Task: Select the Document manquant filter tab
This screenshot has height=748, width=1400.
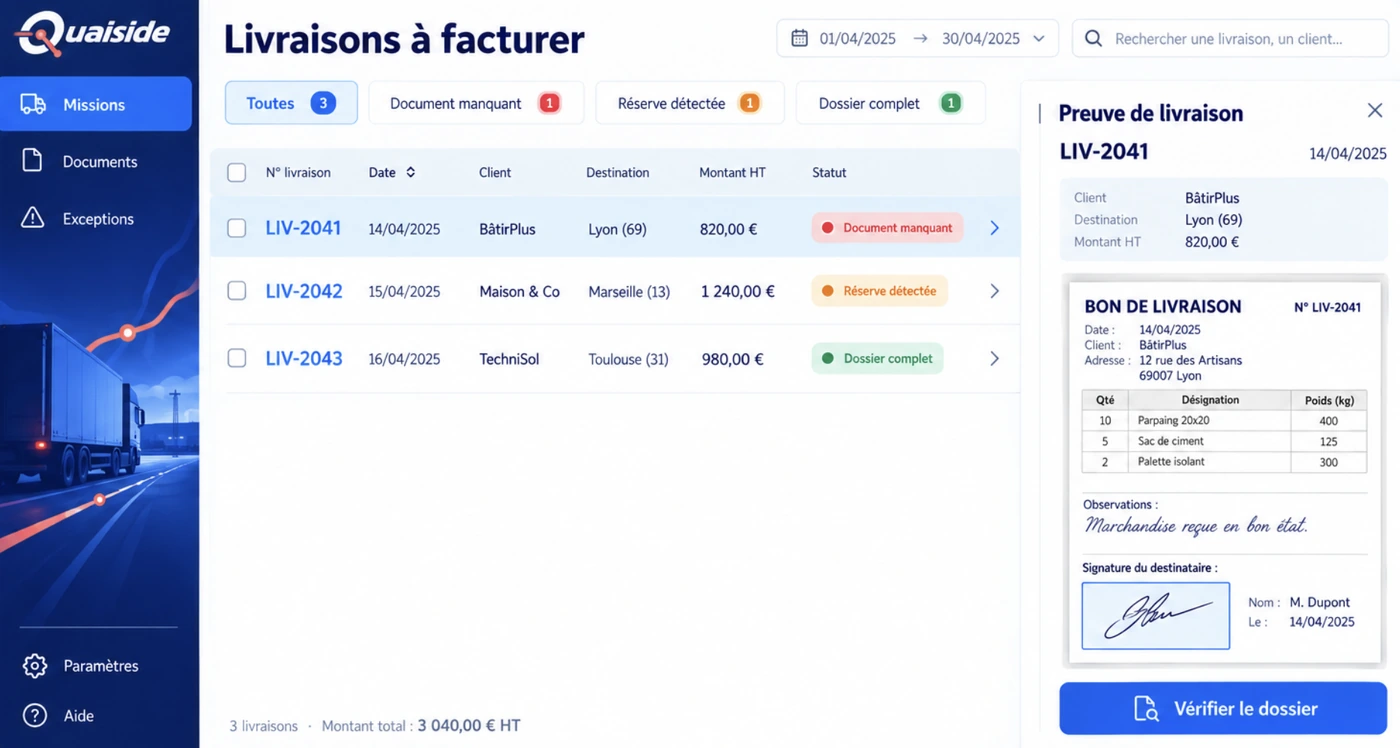Action: point(476,103)
